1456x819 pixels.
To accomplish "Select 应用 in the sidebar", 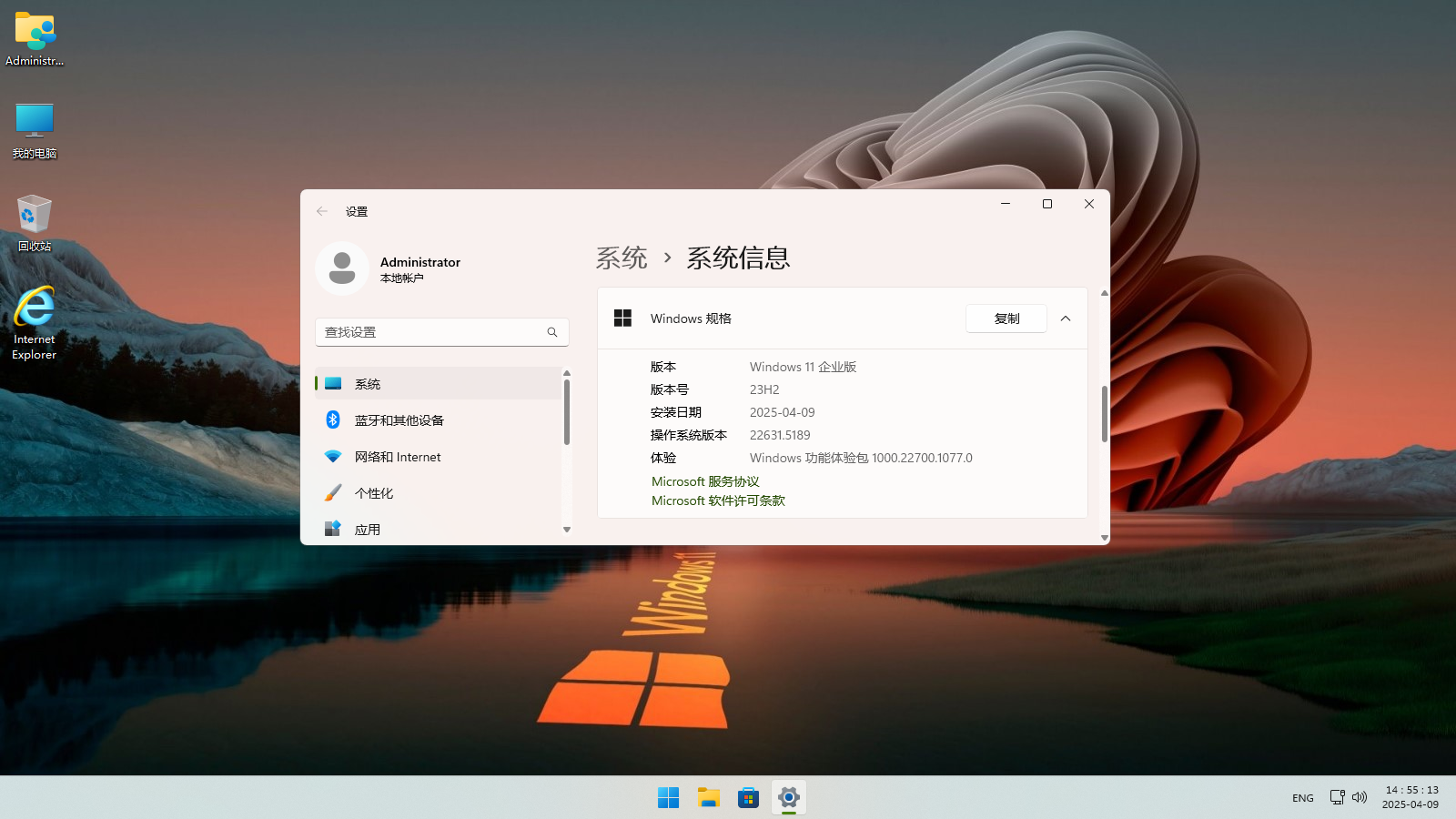I will [x=439, y=529].
